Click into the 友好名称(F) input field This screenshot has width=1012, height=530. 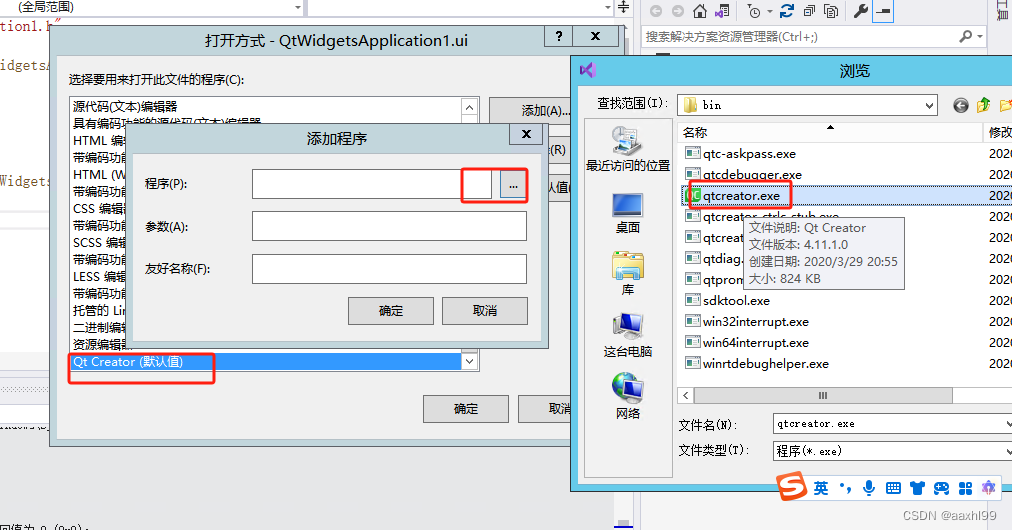tap(389, 269)
